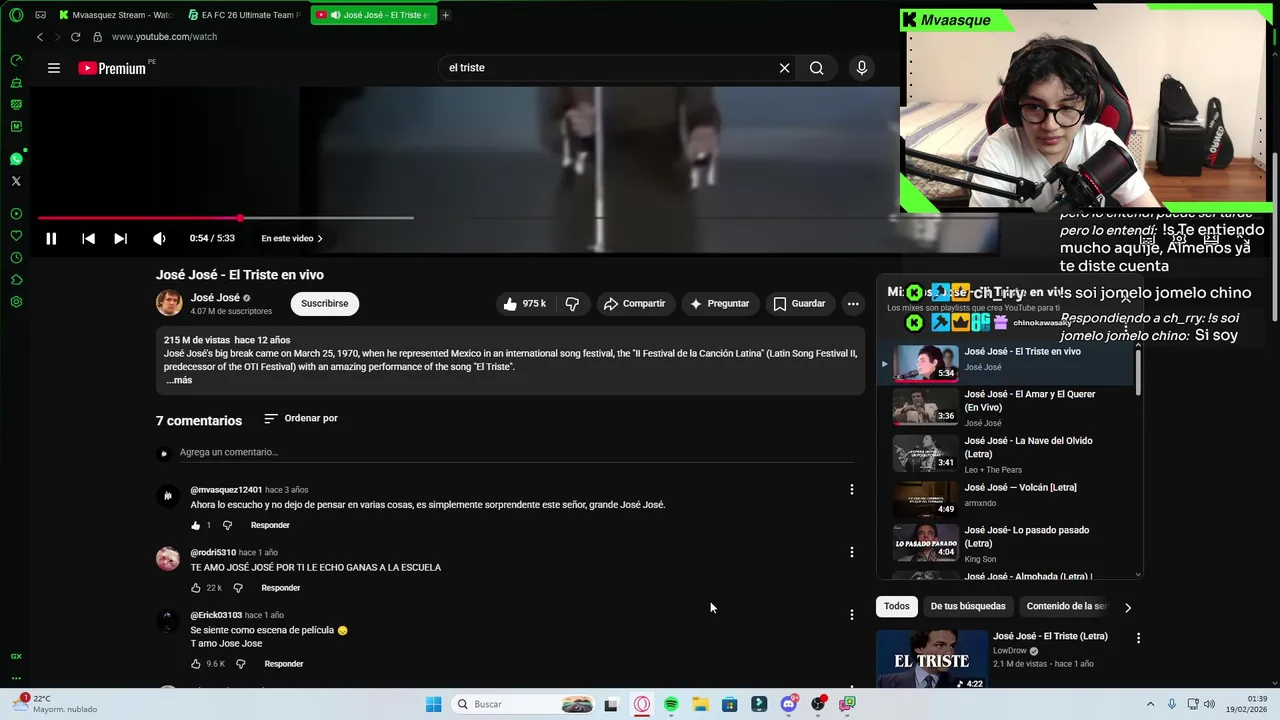Viewport: 1280px width, 720px height.
Task: Open browser settings gear in sidebar
Action: coord(16,302)
